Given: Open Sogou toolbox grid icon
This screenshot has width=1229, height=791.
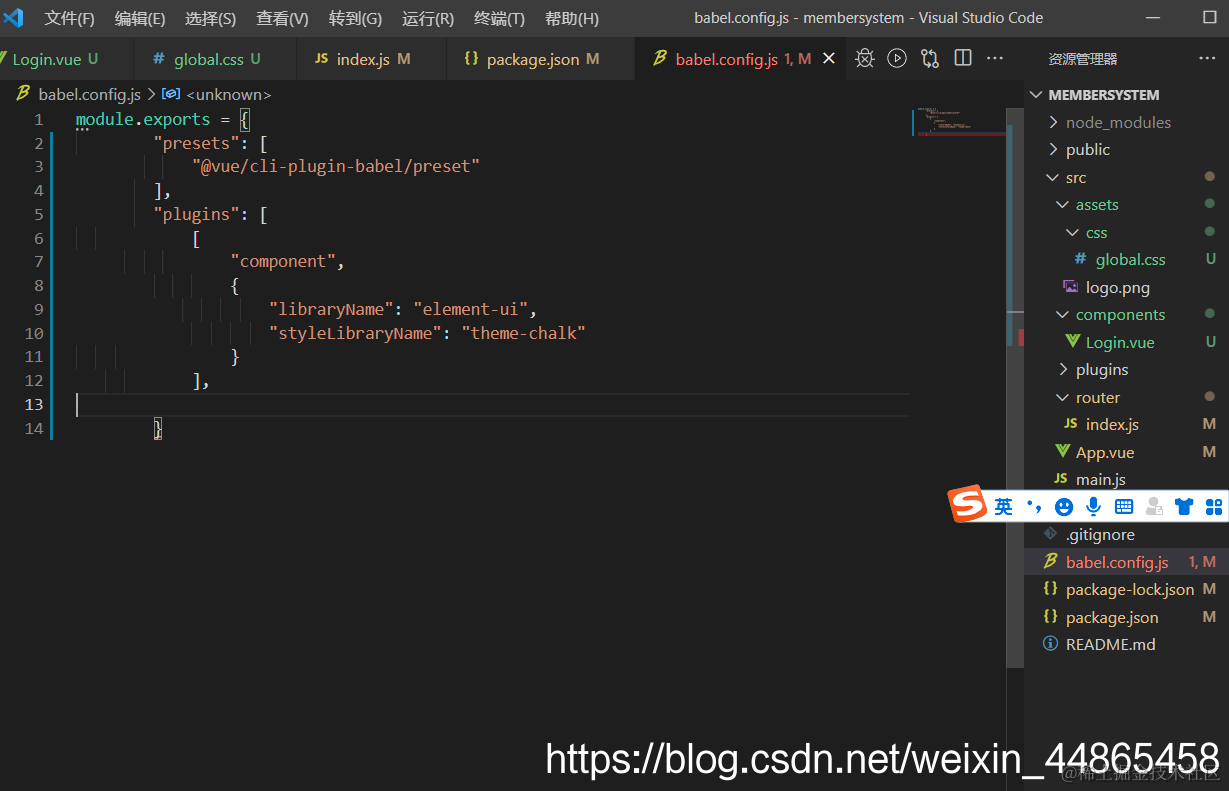Looking at the screenshot, I should [1214, 507].
